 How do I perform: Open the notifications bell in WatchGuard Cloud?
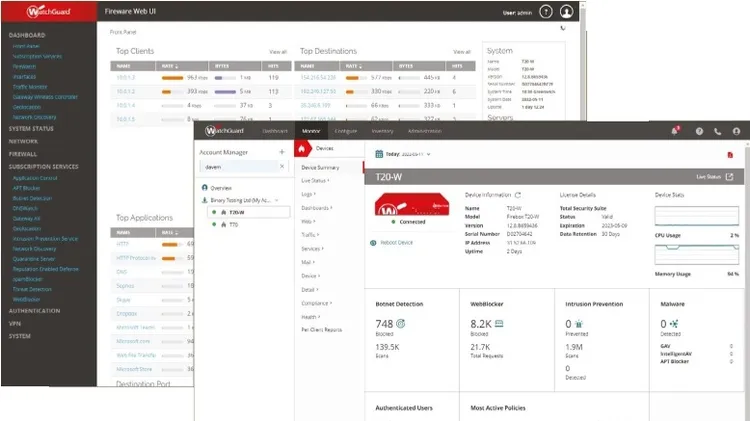tap(675, 131)
